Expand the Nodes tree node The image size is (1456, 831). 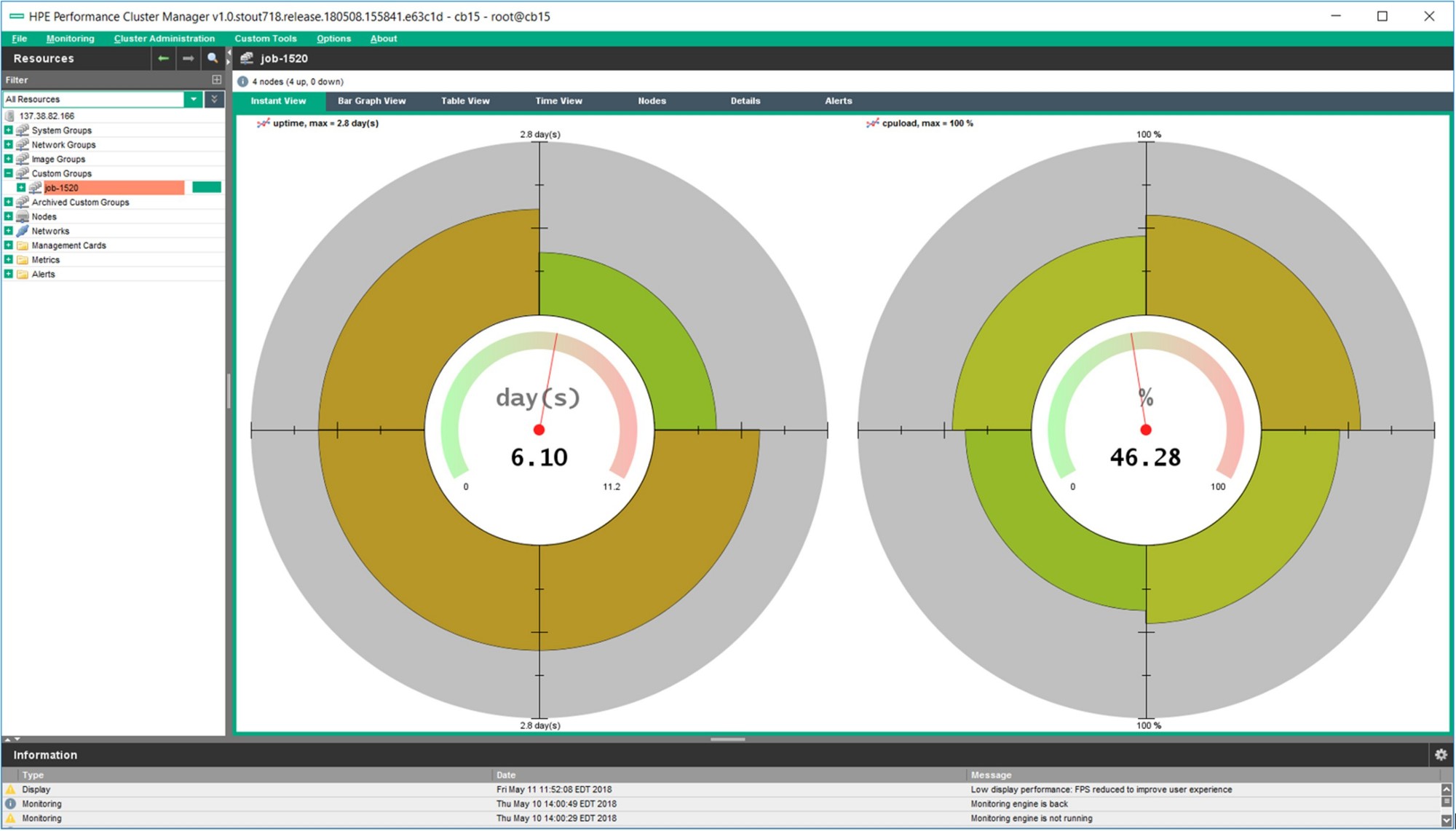[9, 216]
